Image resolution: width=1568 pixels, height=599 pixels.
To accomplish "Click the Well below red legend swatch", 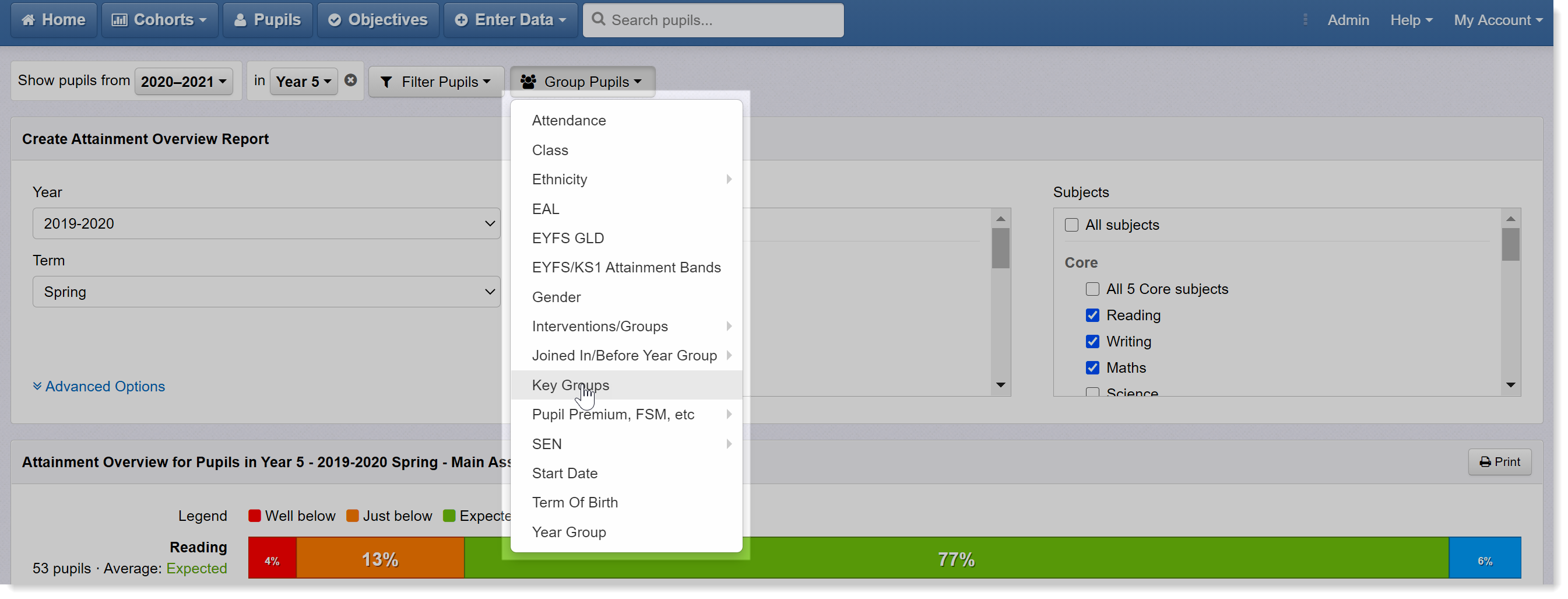I will [254, 516].
